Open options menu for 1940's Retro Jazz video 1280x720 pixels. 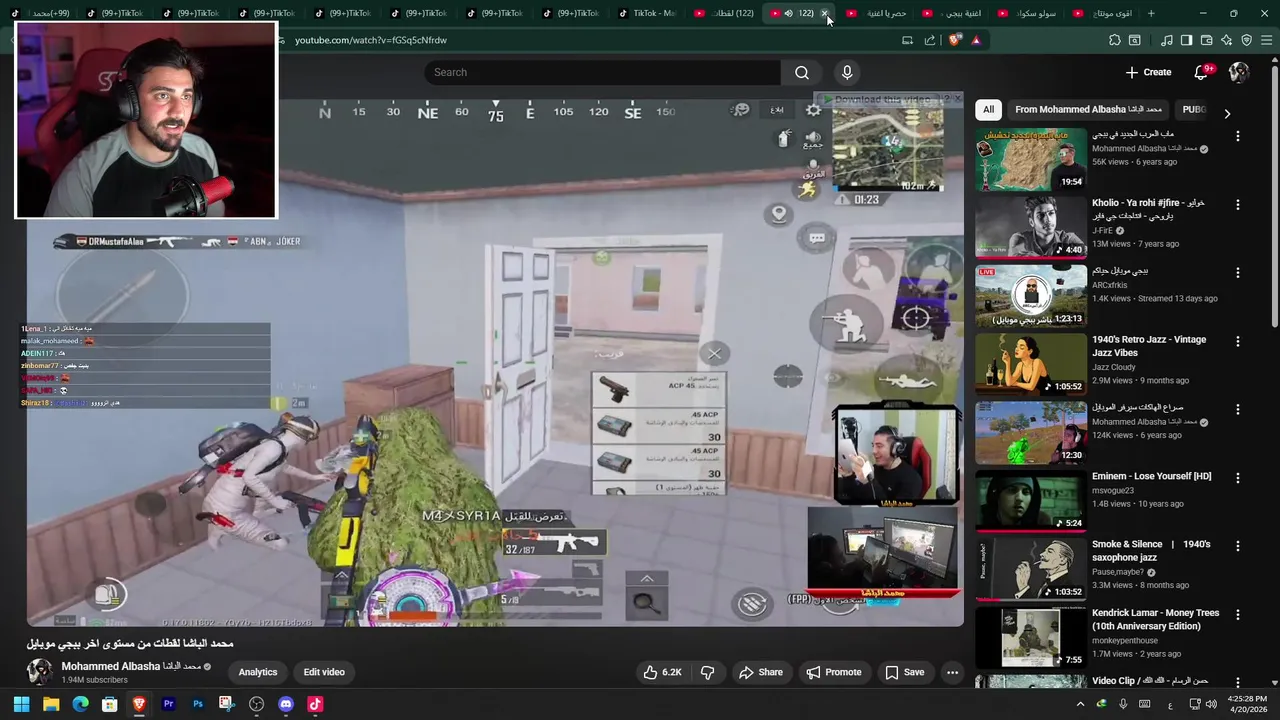[x=1238, y=341]
